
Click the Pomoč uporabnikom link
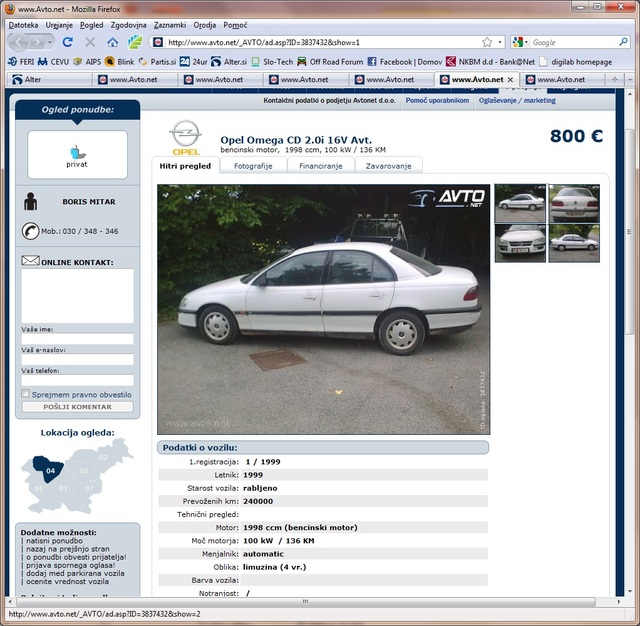tap(437, 100)
